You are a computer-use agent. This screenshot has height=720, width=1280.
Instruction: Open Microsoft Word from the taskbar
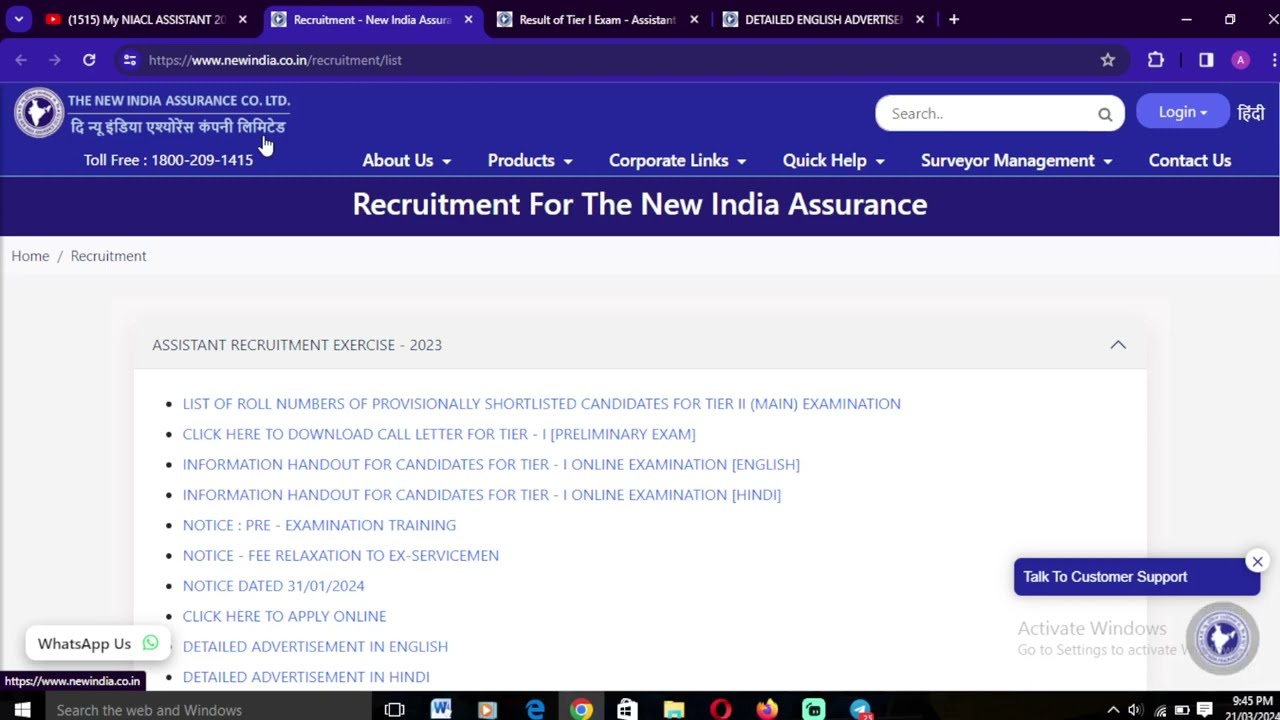[441, 710]
